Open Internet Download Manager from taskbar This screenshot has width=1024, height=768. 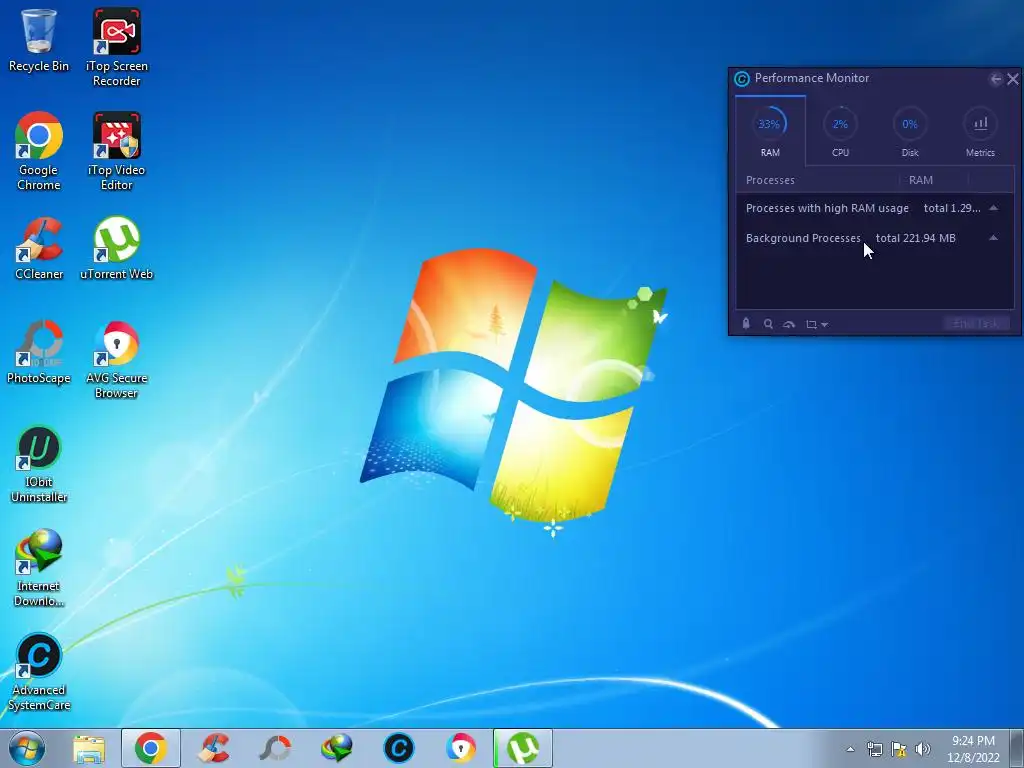pos(337,748)
